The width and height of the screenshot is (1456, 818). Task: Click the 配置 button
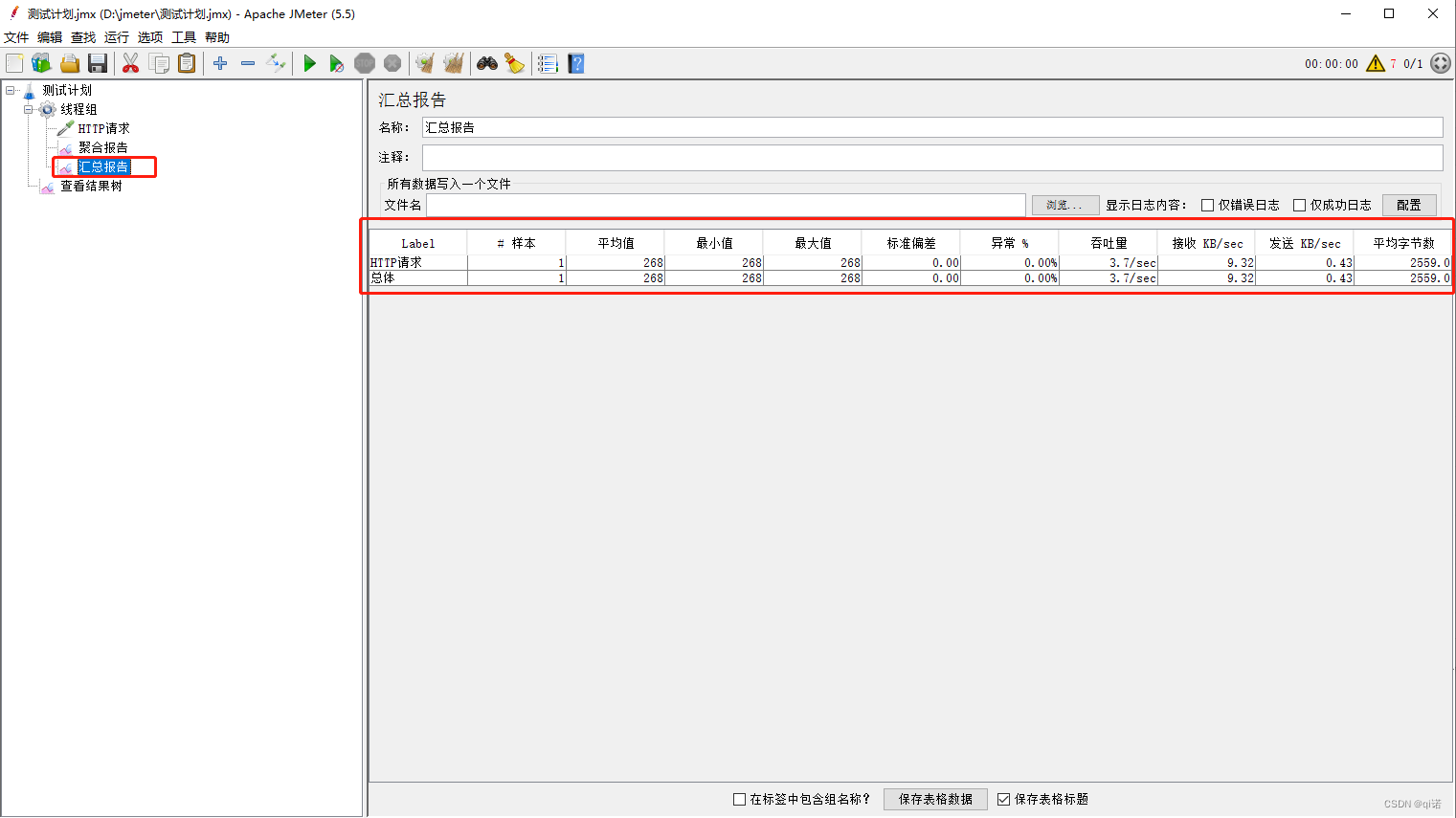coord(1409,205)
